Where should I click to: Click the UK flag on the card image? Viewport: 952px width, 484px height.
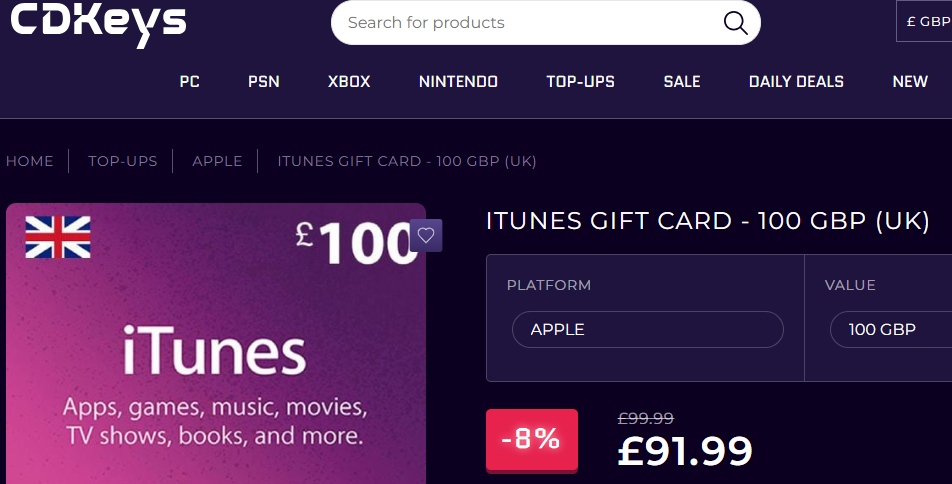coord(58,237)
